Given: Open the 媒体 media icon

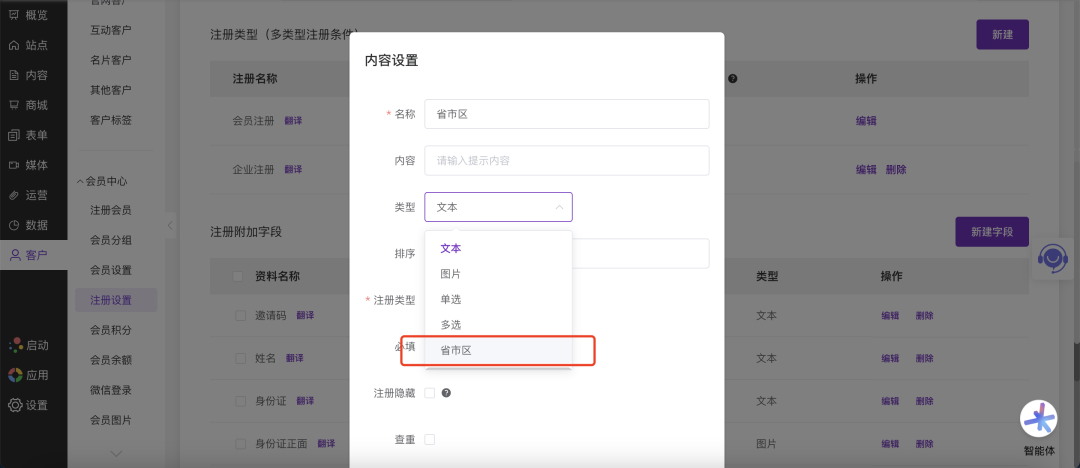Looking at the screenshot, I should click(14, 165).
